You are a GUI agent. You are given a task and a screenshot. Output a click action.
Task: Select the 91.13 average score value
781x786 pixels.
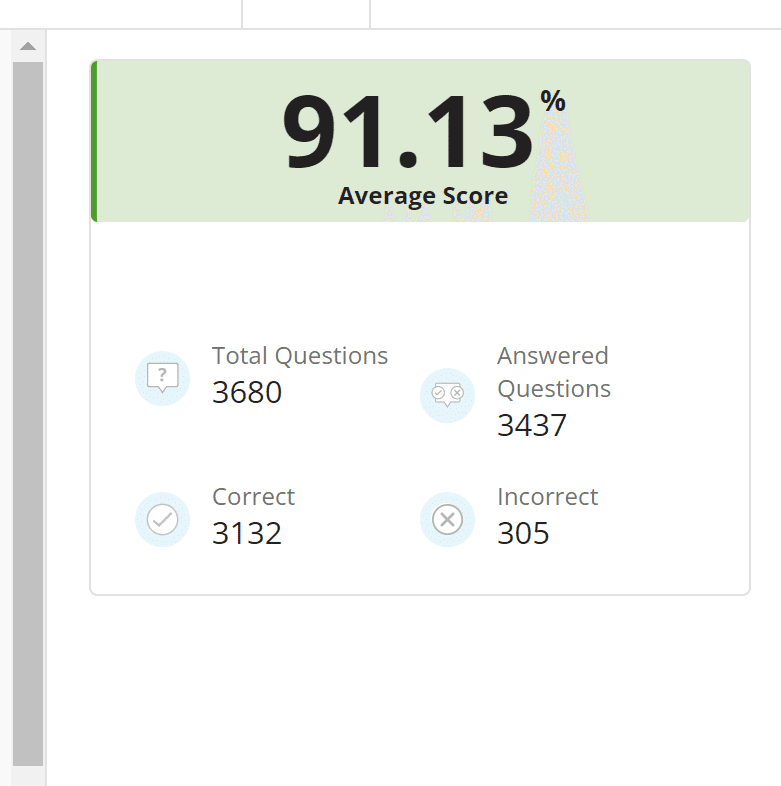(408, 132)
